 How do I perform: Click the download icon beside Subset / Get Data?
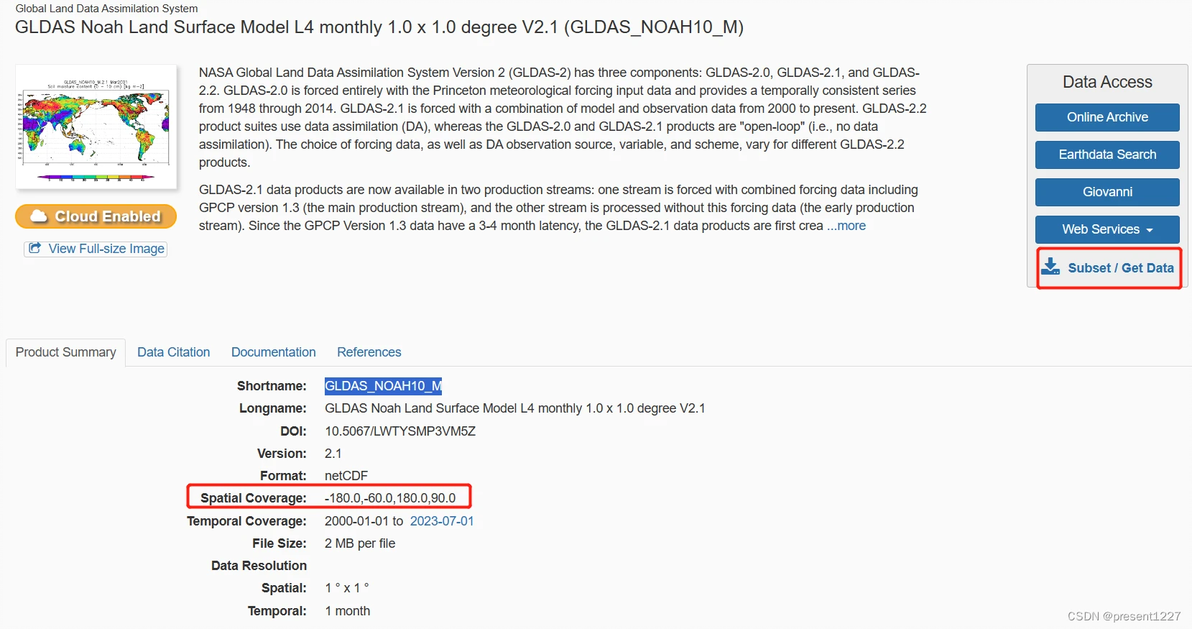pyautogui.click(x=1050, y=267)
